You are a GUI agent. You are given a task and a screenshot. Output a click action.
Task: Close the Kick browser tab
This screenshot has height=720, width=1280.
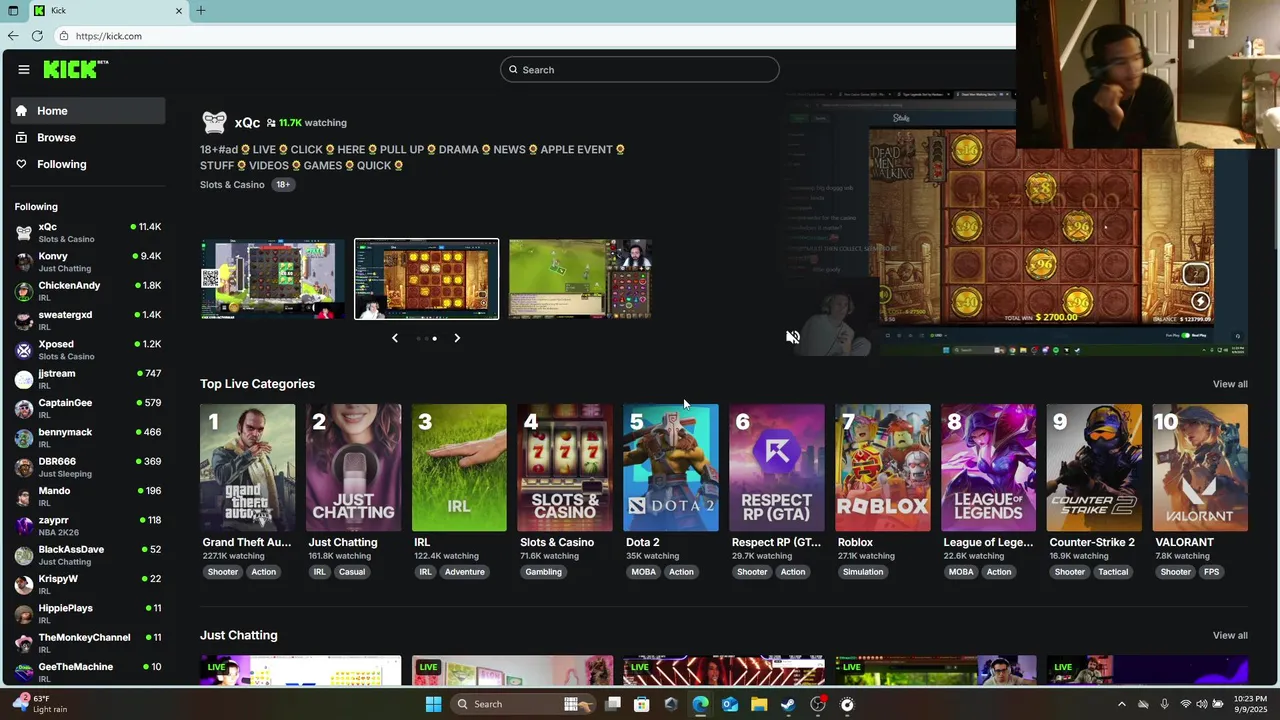[179, 11]
